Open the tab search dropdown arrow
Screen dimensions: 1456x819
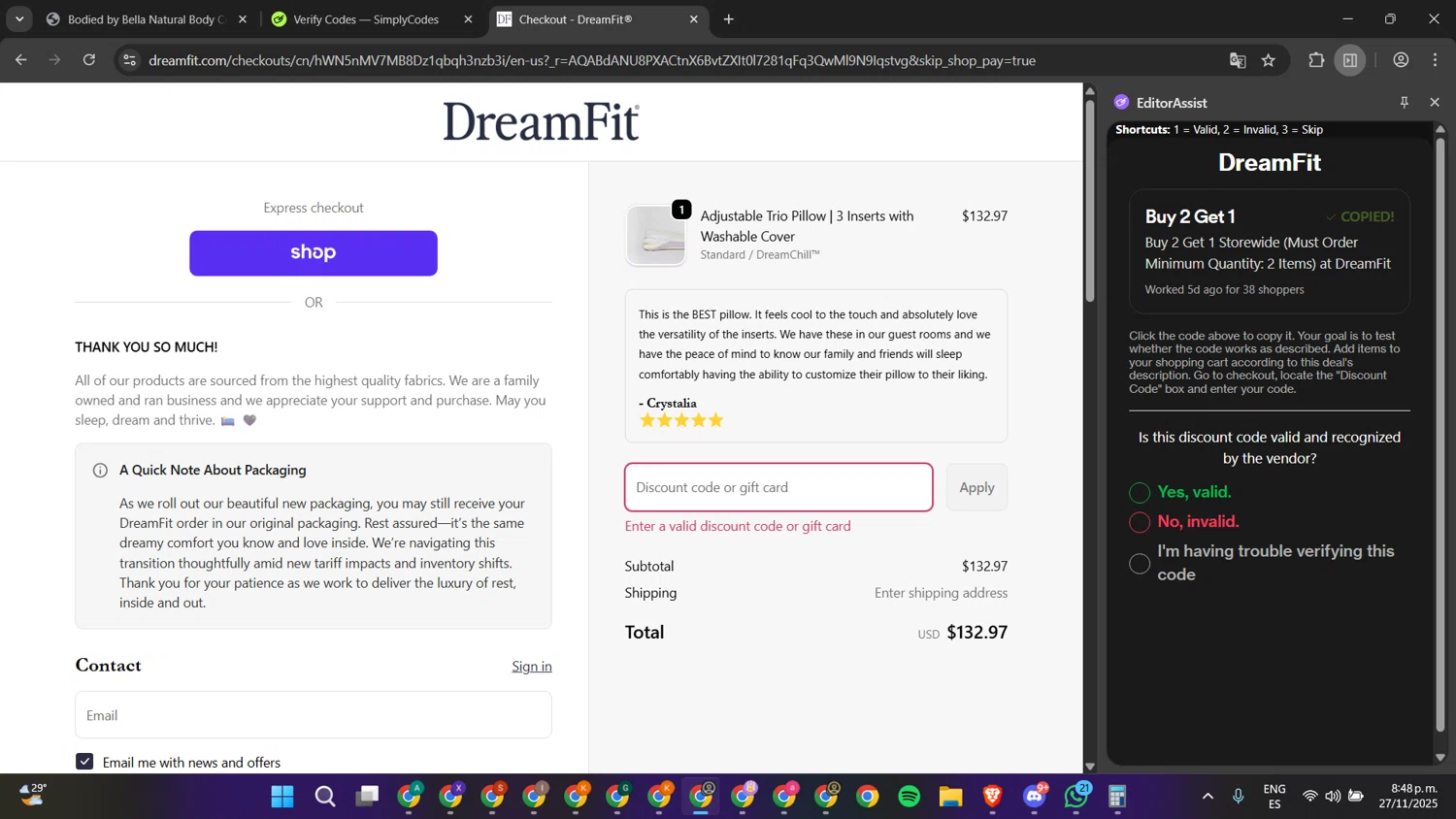tap(19, 19)
